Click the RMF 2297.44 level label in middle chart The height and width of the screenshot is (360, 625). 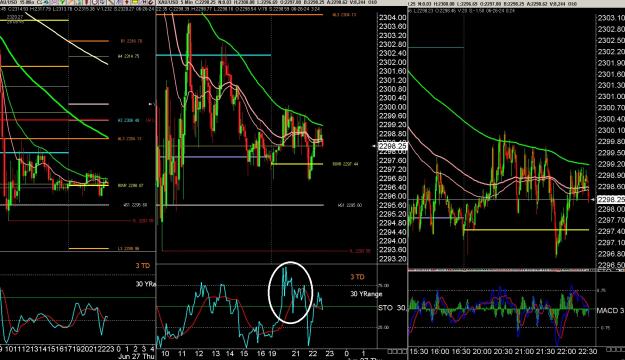point(345,164)
